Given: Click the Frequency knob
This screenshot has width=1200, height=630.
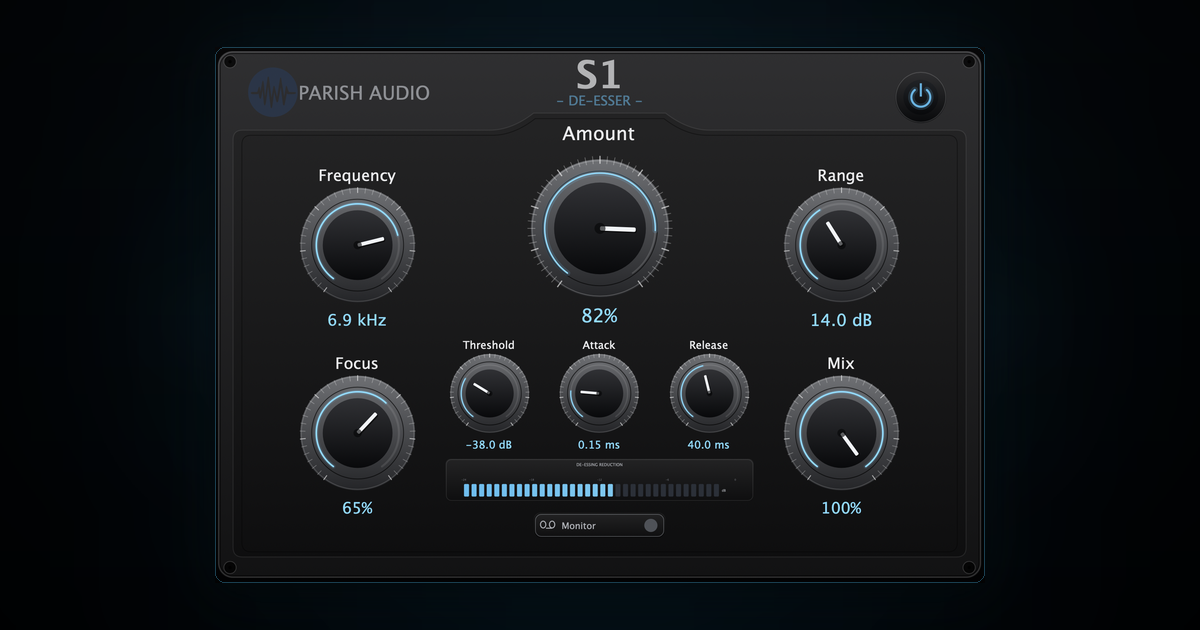Looking at the screenshot, I should [x=358, y=245].
